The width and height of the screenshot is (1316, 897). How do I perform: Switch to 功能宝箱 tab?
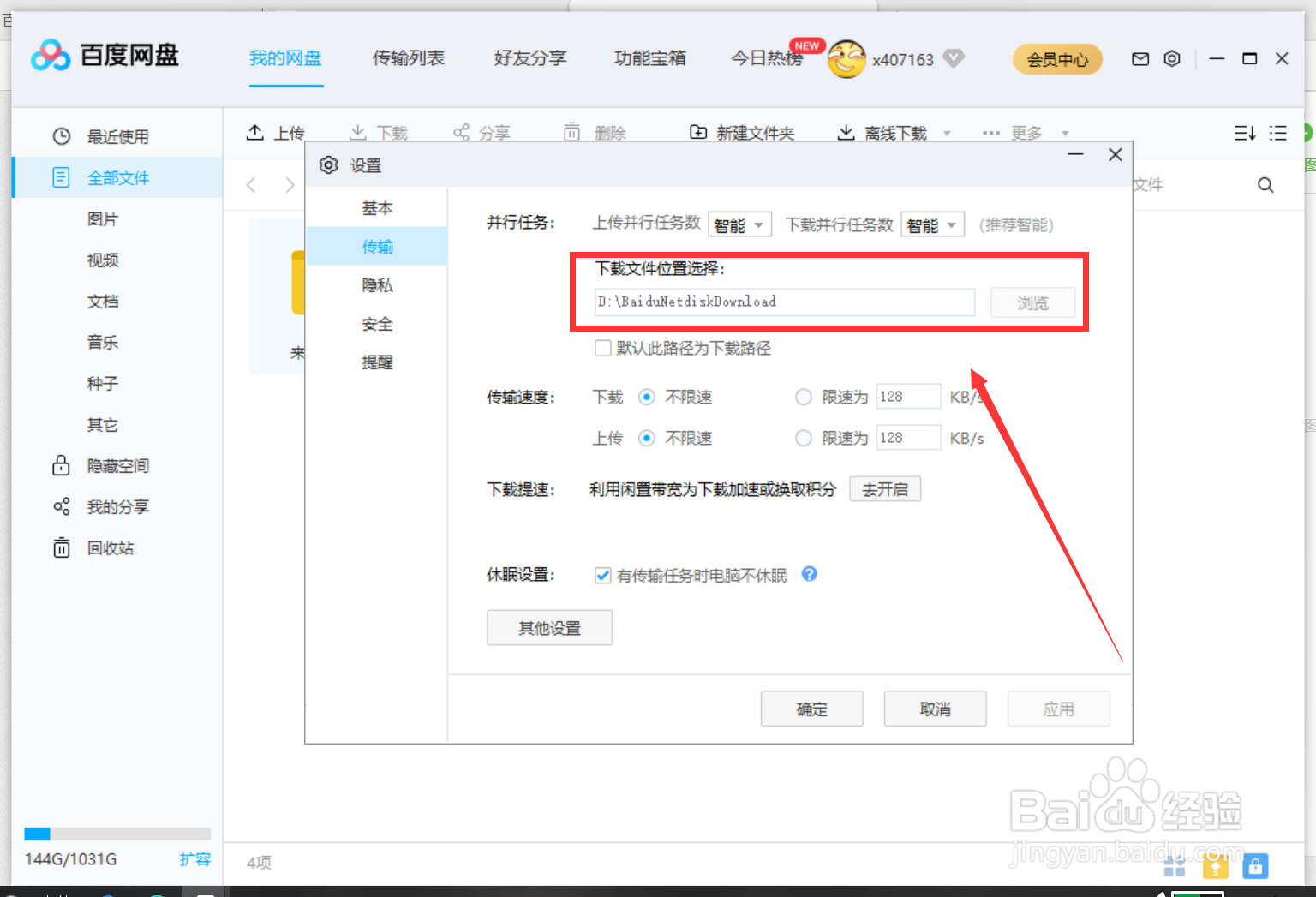click(x=650, y=58)
